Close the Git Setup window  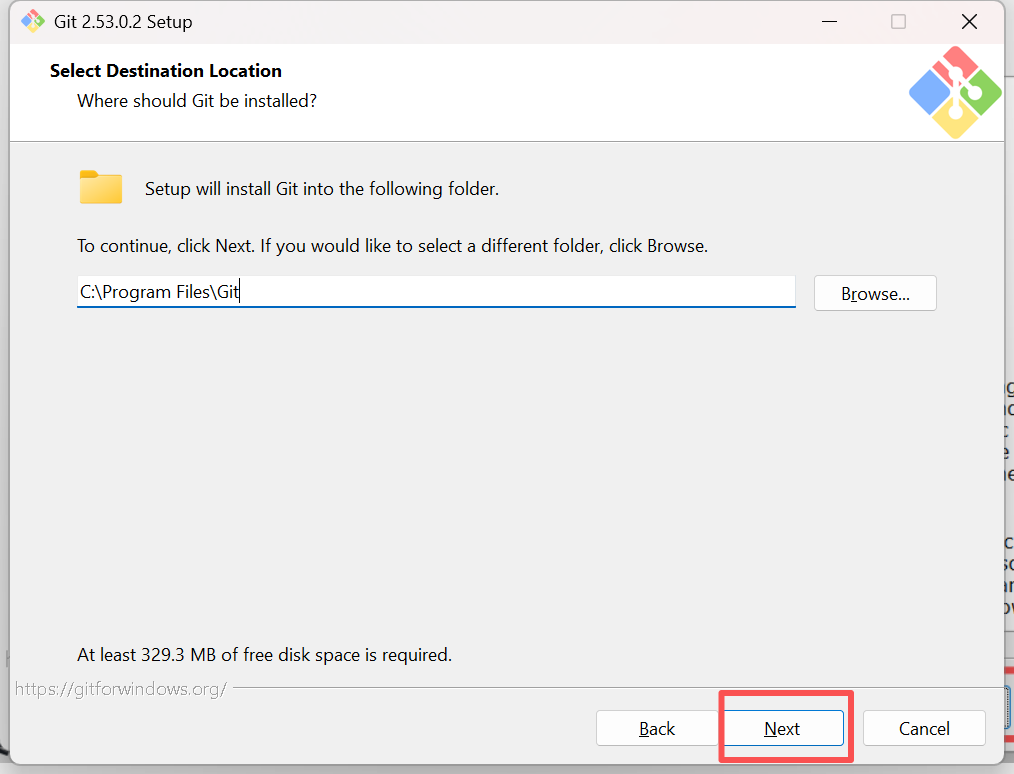point(969,21)
